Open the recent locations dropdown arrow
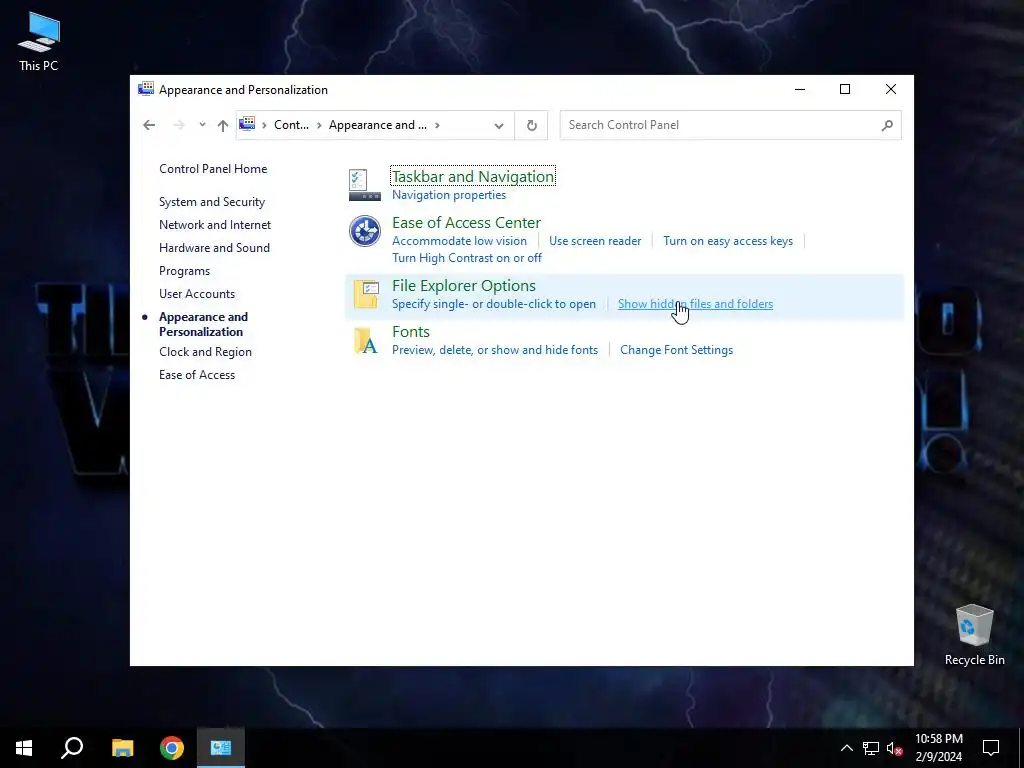The width and height of the screenshot is (1024, 768). 202,125
